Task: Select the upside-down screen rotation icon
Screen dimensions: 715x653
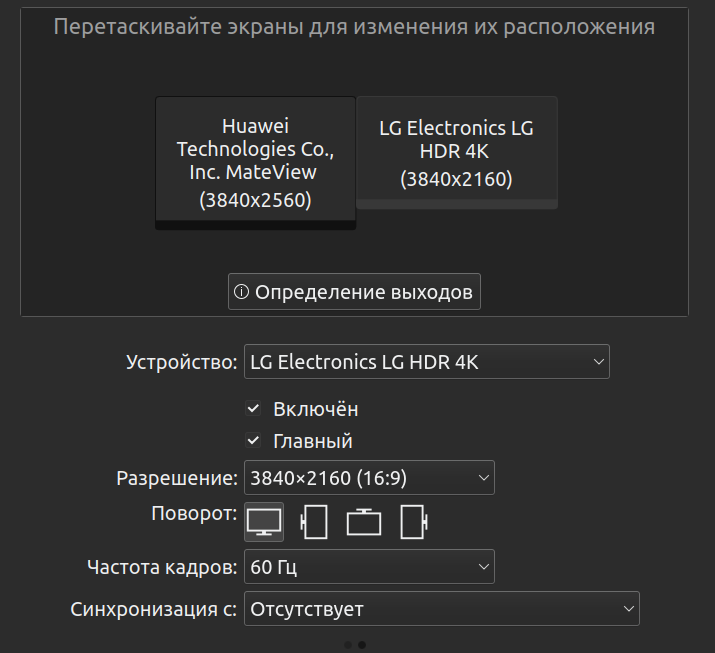Action: 364,522
